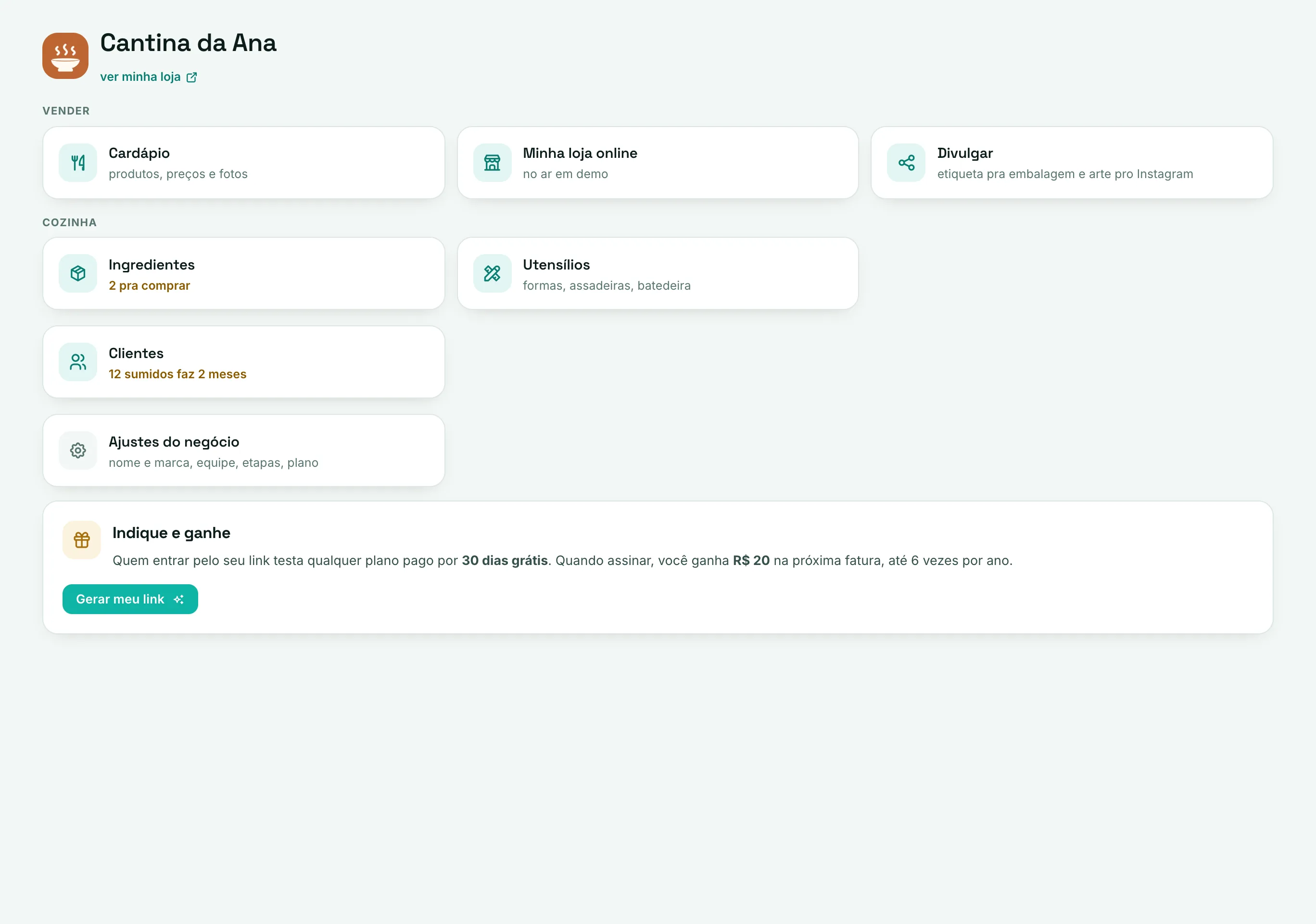The height and width of the screenshot is (924, 1316).
Task: Click the Cantina da Ana heading
Action: pyautogui.click(x=189, y=43)
